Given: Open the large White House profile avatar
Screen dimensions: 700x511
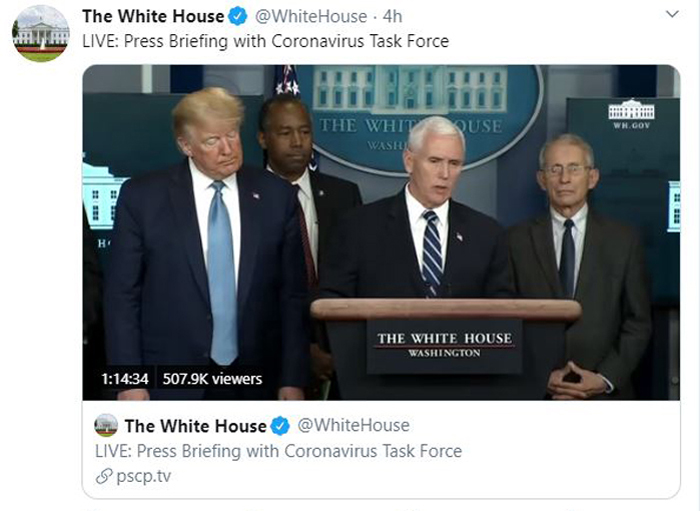Looking at the screenshot, I should coord(41,33).
